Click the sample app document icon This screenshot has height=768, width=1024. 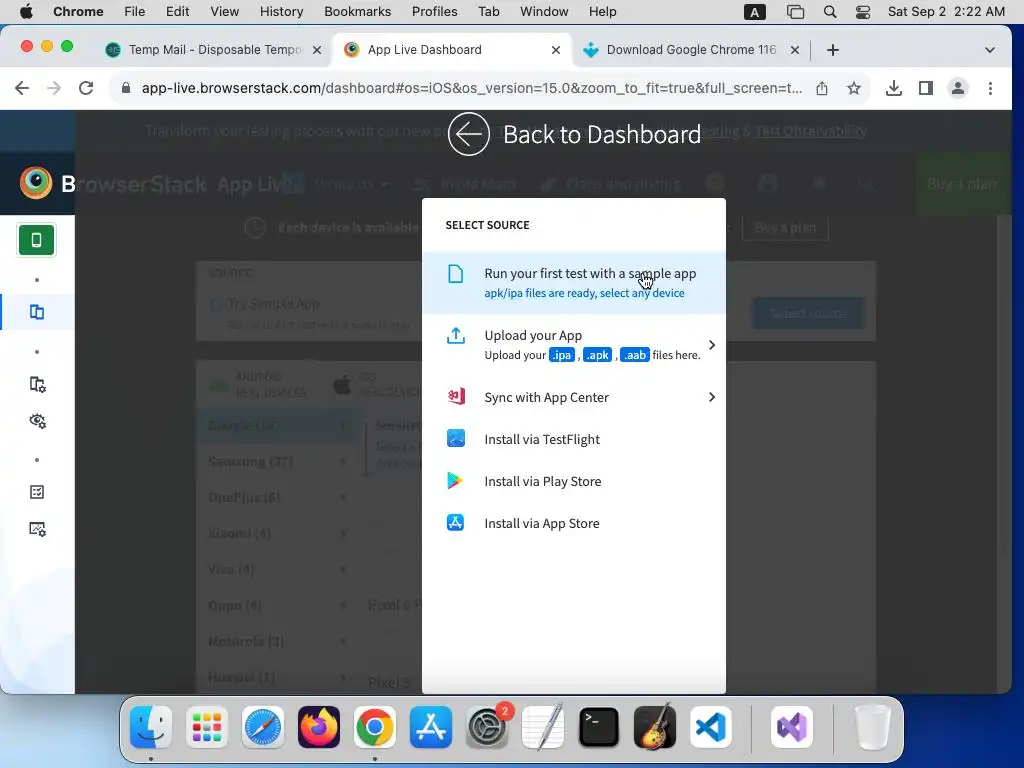pyautogui.click(x=456, y=274)
